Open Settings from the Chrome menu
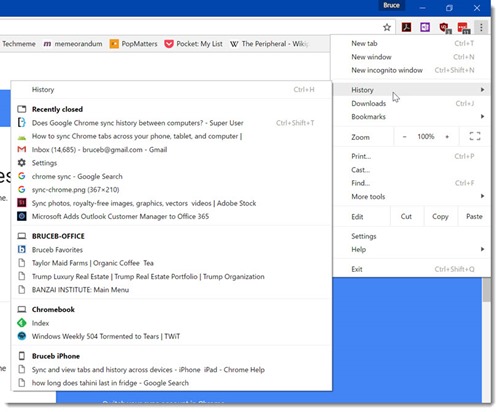This screenshot has height=412, width=500. 412,236
